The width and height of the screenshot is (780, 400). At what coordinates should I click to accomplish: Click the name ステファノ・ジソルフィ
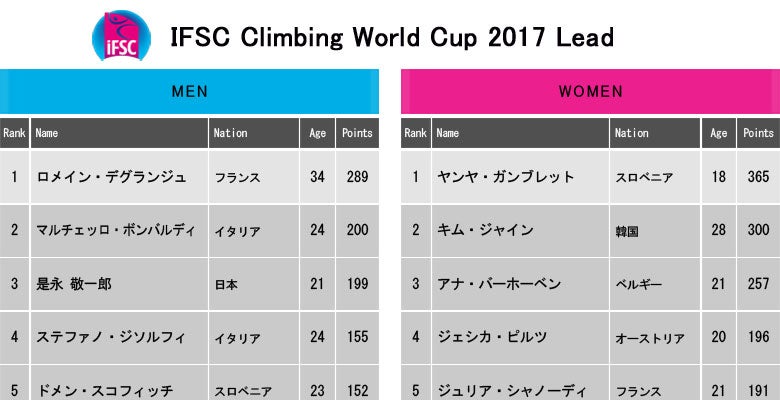click(x=111, y=337)
